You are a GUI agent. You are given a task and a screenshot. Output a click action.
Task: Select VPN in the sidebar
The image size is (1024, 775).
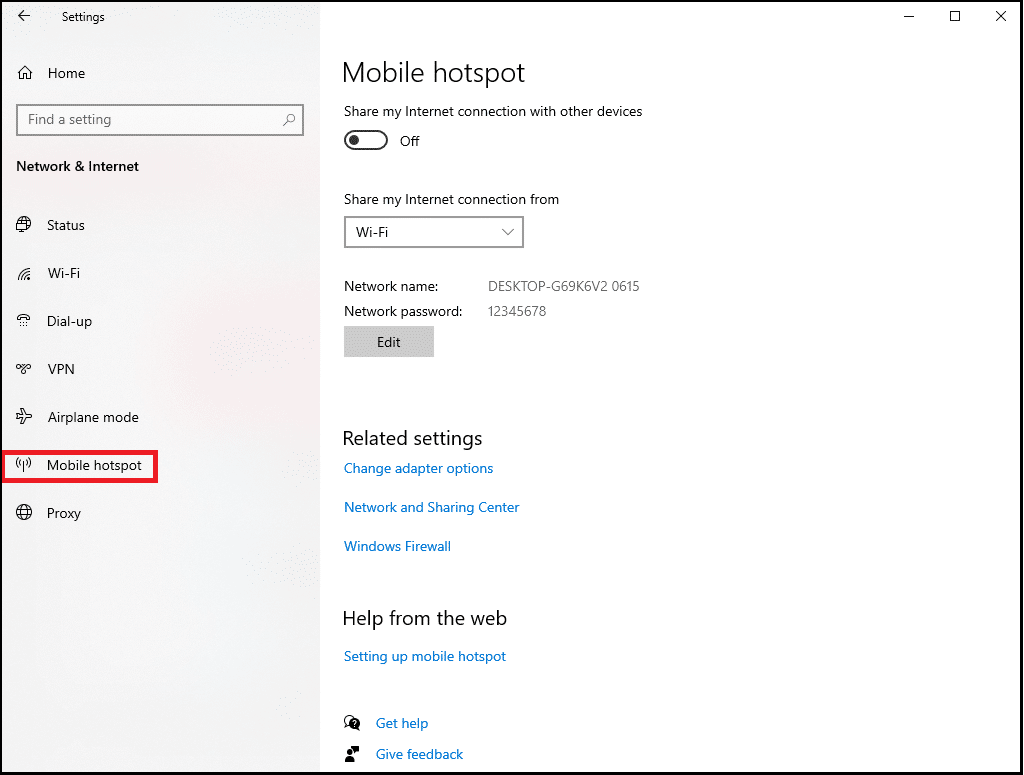(x=61, y=369)
